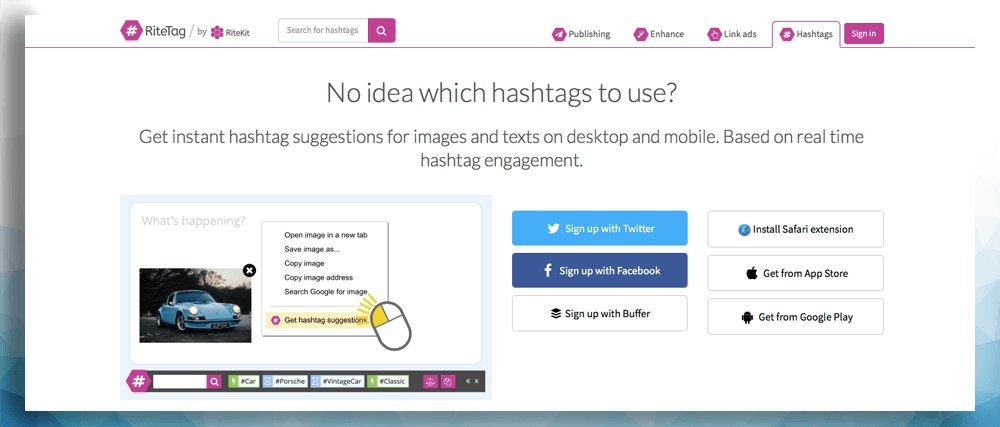Viewport: 1000px width, 427px height.
Task: Select the #Porsche hashtag suggestion
Action: pos(285,382)
